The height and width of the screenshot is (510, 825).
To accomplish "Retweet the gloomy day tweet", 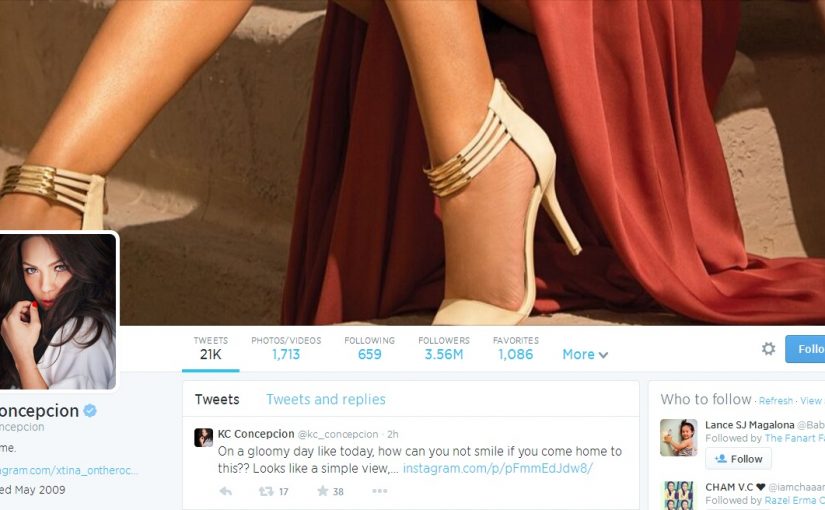I will (266, 491).
